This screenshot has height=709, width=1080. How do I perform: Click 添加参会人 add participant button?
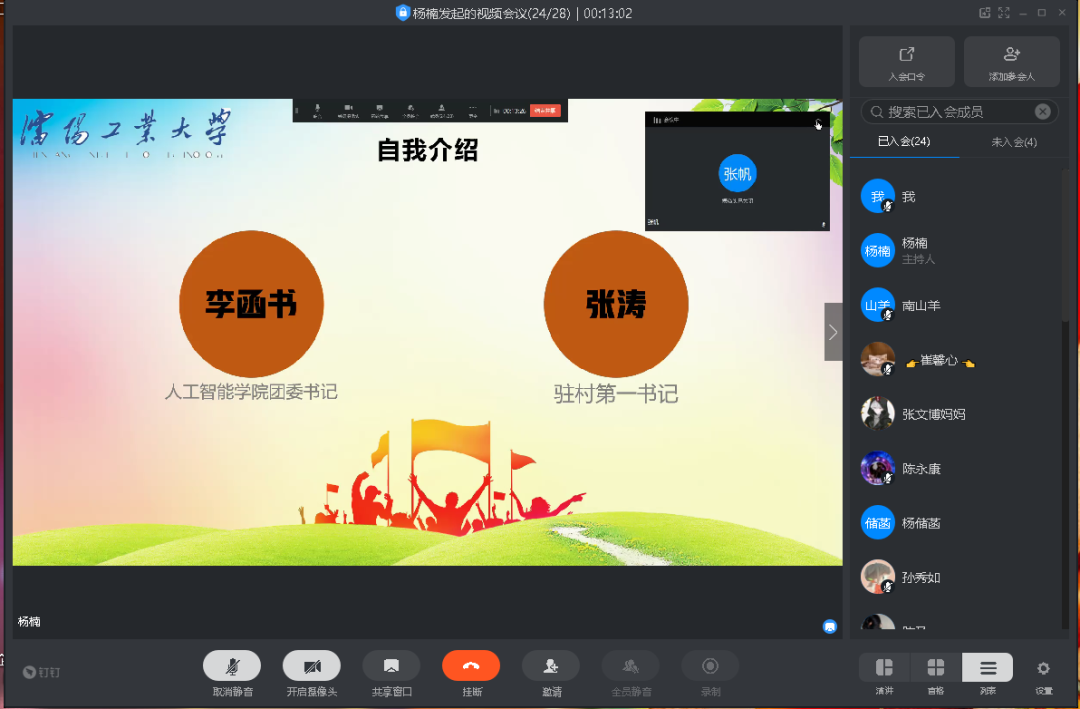(x=1011, y=62)
